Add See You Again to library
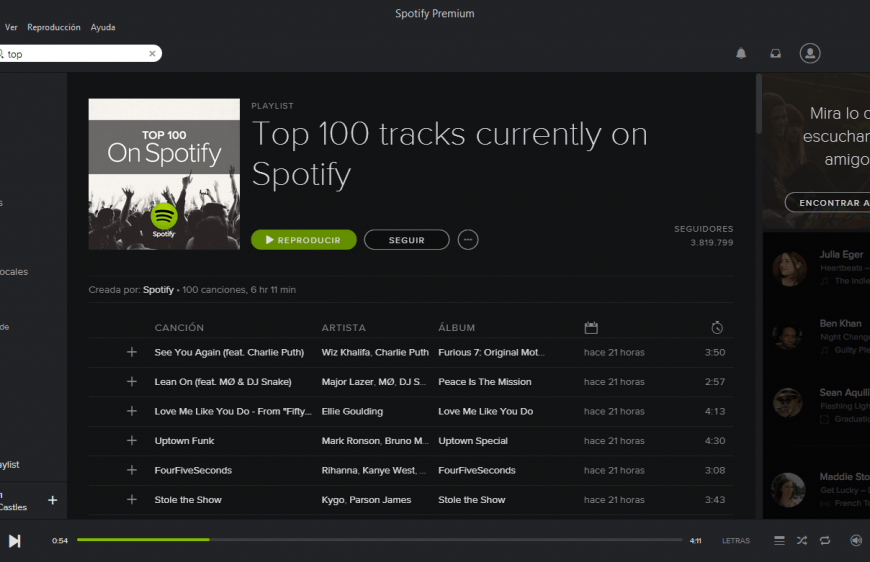 point(131,352)
